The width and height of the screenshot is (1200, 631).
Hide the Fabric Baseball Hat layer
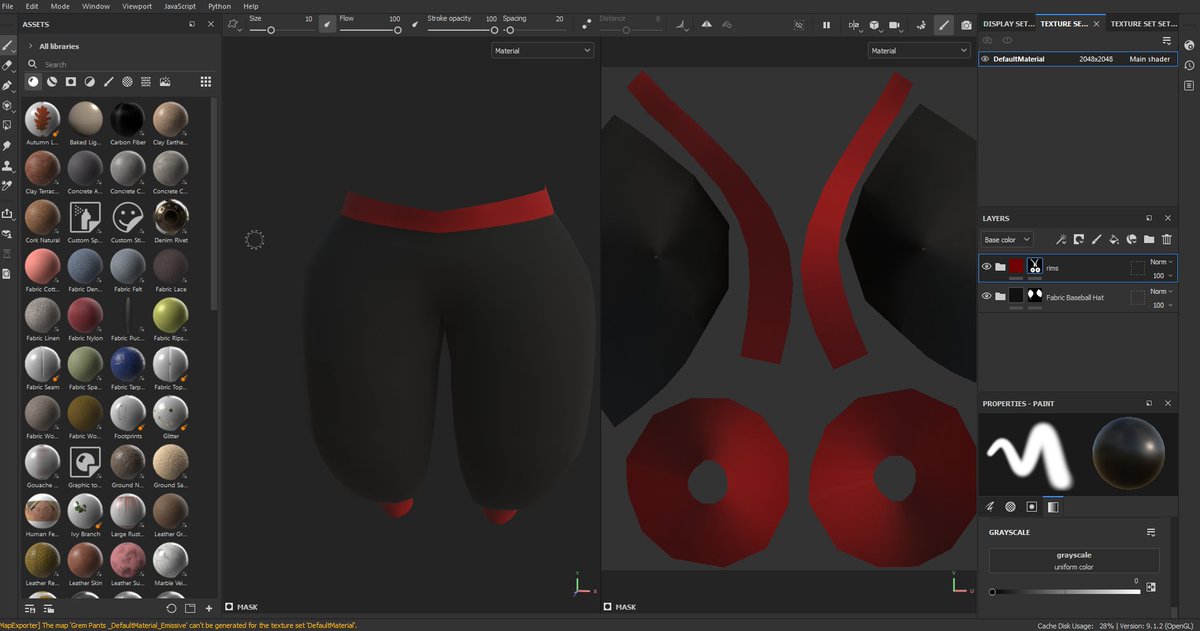click(986, 296)
